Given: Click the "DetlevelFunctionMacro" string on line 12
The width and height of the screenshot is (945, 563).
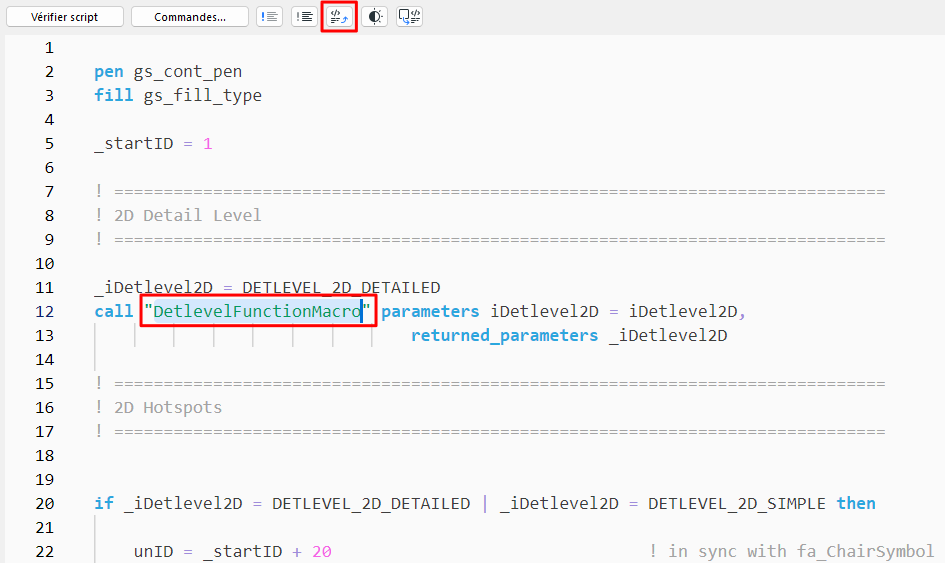Looking at the screenshot, I should tap(257, 311).
